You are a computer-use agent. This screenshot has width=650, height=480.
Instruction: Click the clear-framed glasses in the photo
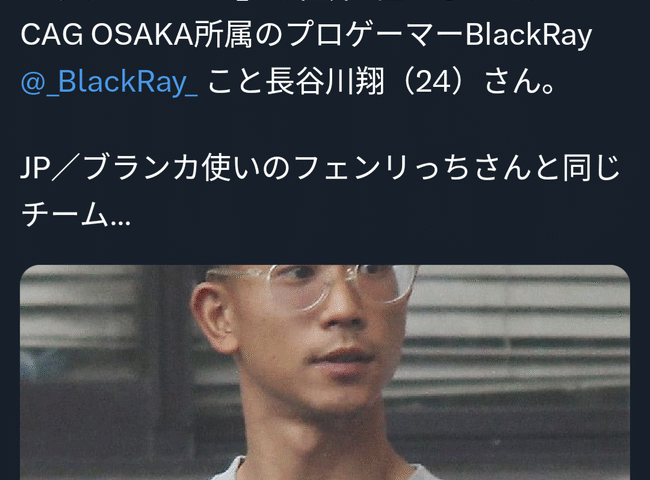[315, 286]
